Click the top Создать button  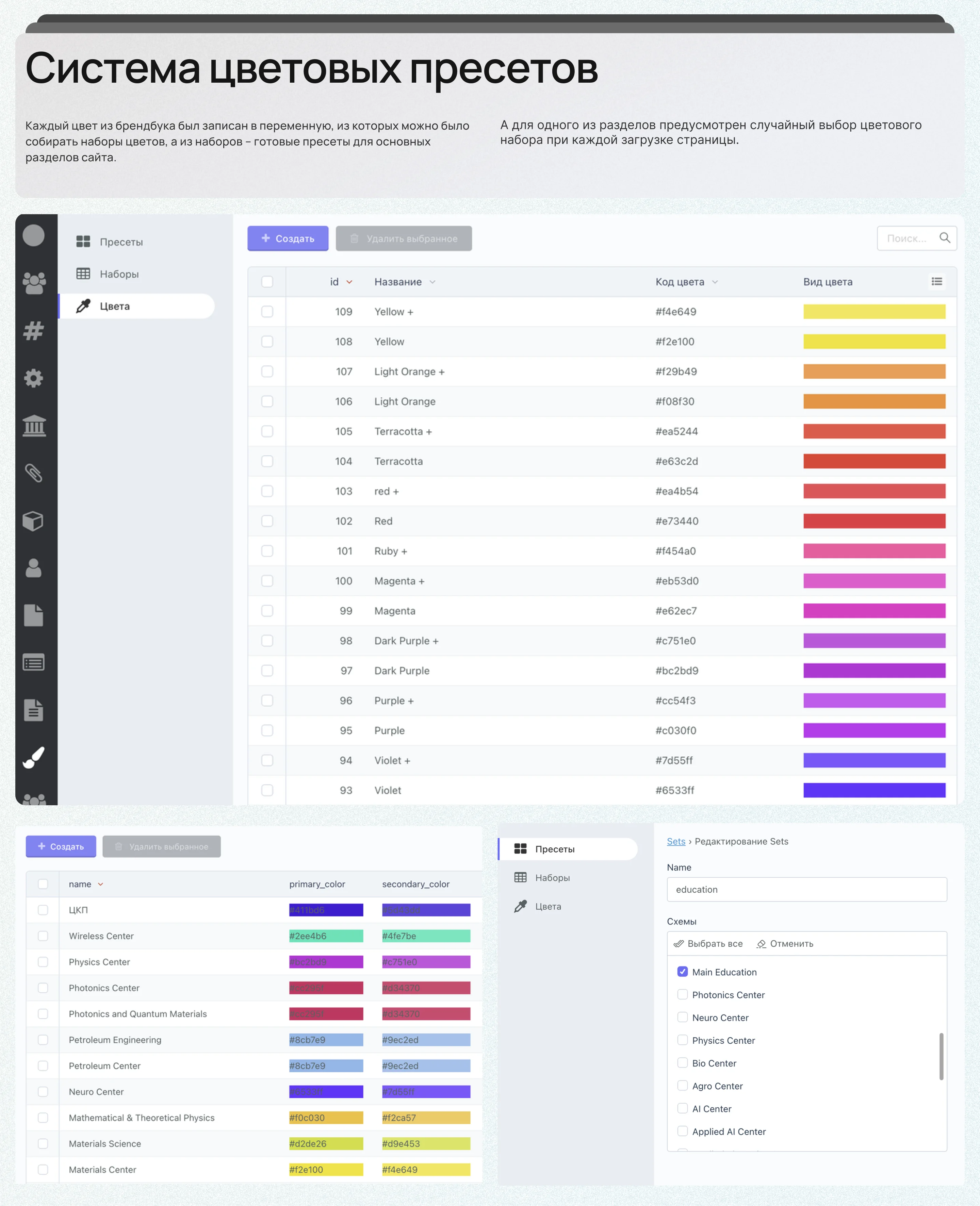pyautogui.click(x=287, y=239)
